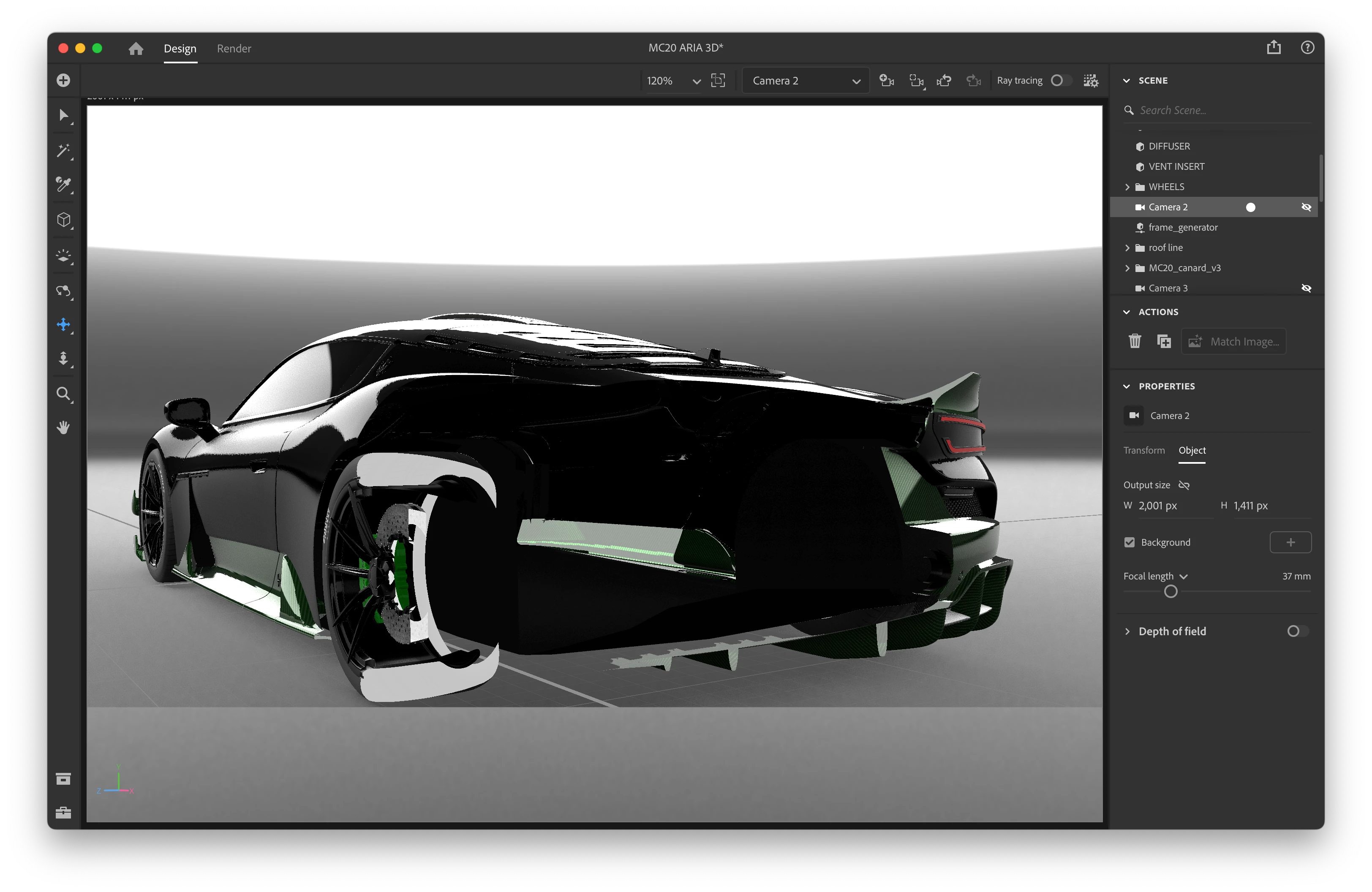Uncheck the Background checkbox
1372x892 pixels.
click(1129, 542)
